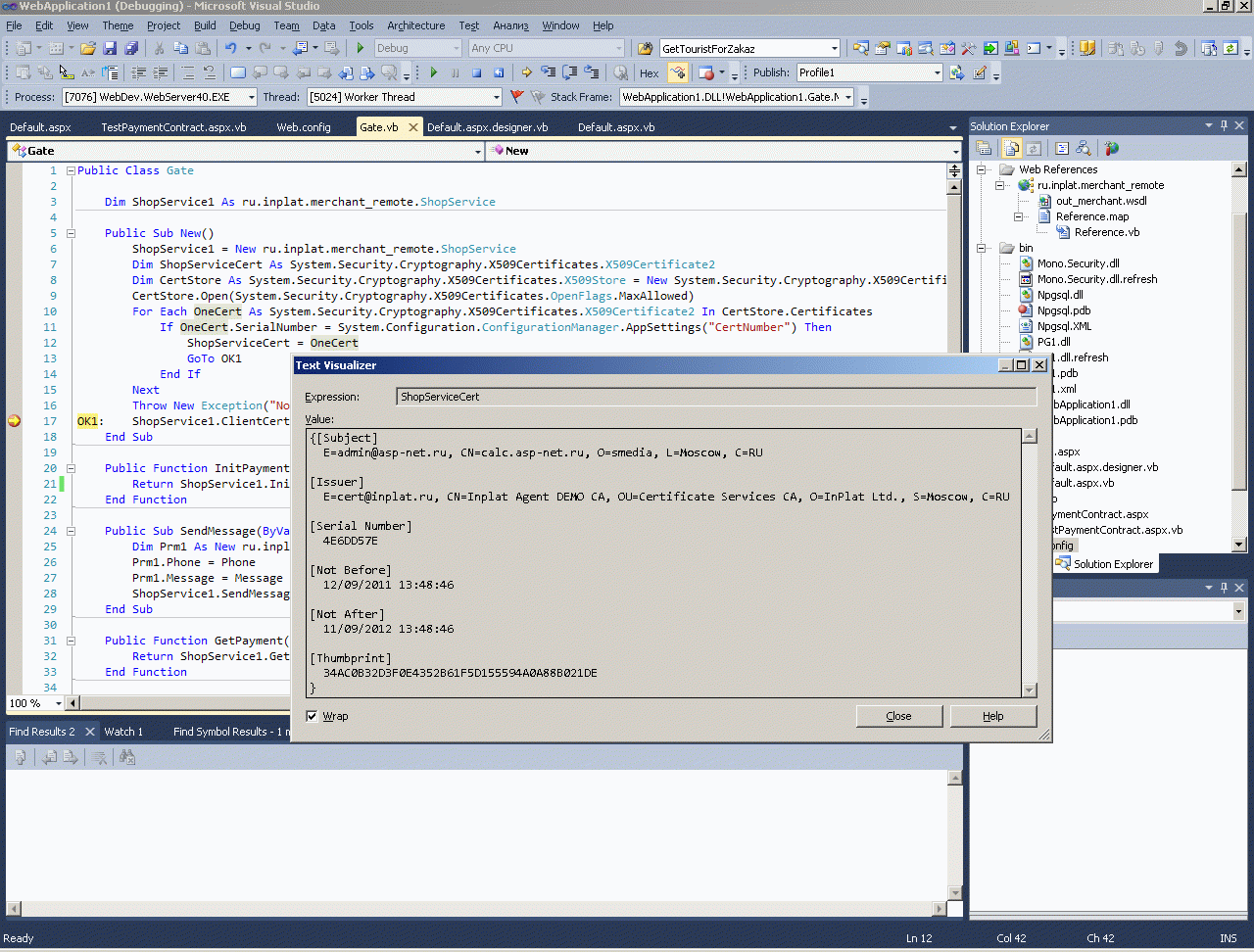Image resolution: width=1254 pixels, height=952 pixels.
Task: Toggle the Wrap checkbox in Text Visualizer
Action: 312,716
